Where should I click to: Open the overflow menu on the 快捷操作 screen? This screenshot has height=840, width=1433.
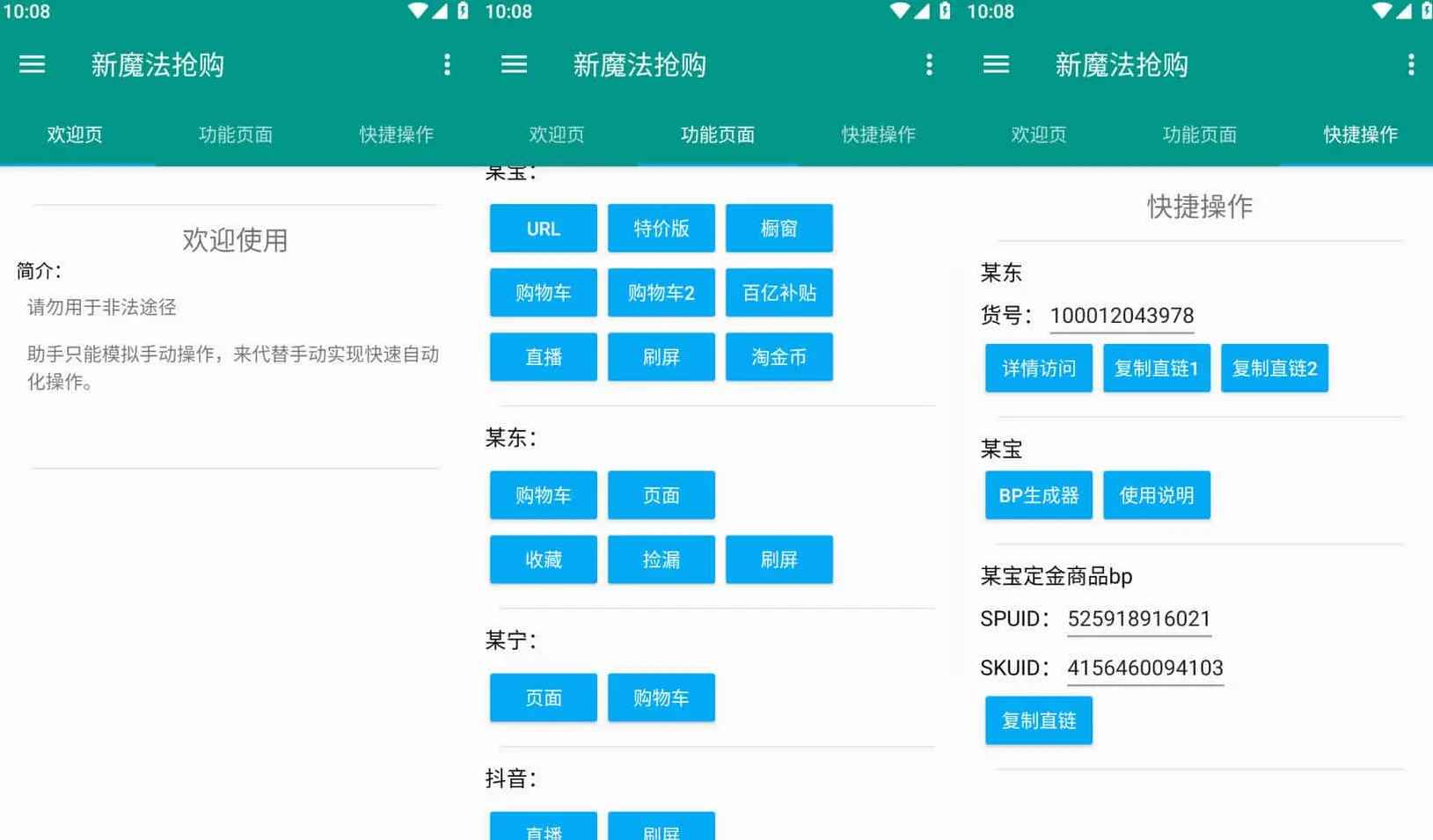pyautogui.click(x=1410, y=64)
